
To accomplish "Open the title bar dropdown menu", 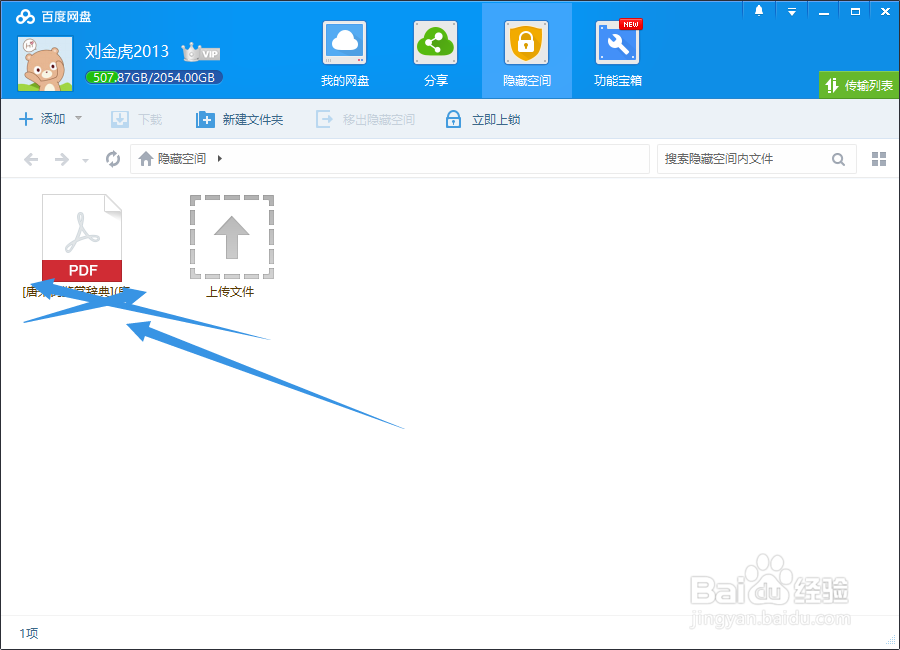I will (792, 11).
